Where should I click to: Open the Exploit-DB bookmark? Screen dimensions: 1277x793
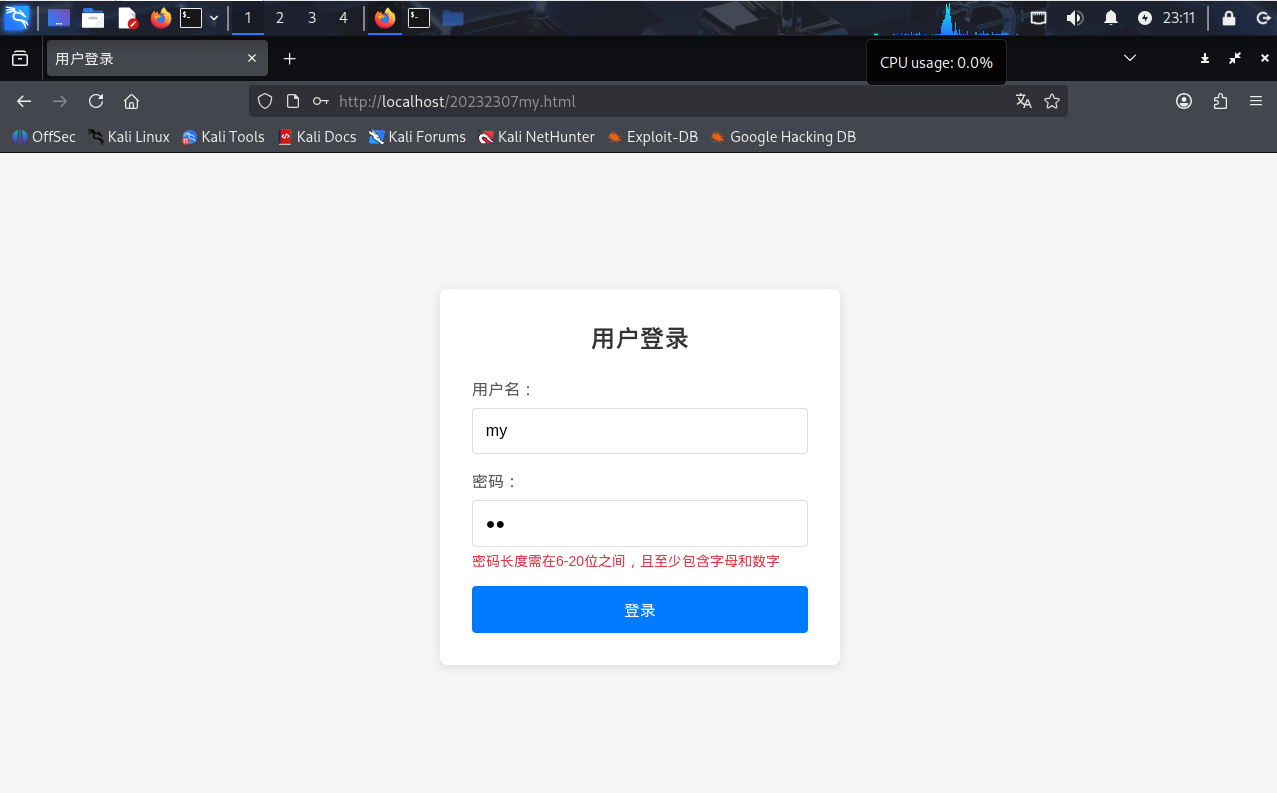652,137
